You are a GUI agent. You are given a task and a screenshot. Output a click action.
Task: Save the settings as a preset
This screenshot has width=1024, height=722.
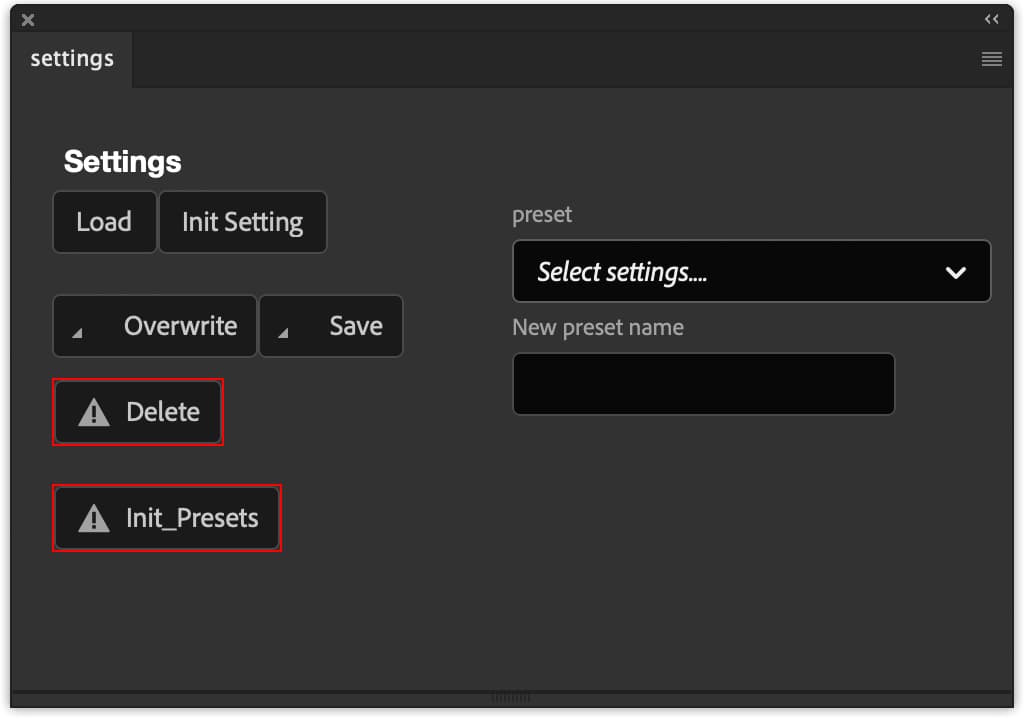click(x=355, y=326)
